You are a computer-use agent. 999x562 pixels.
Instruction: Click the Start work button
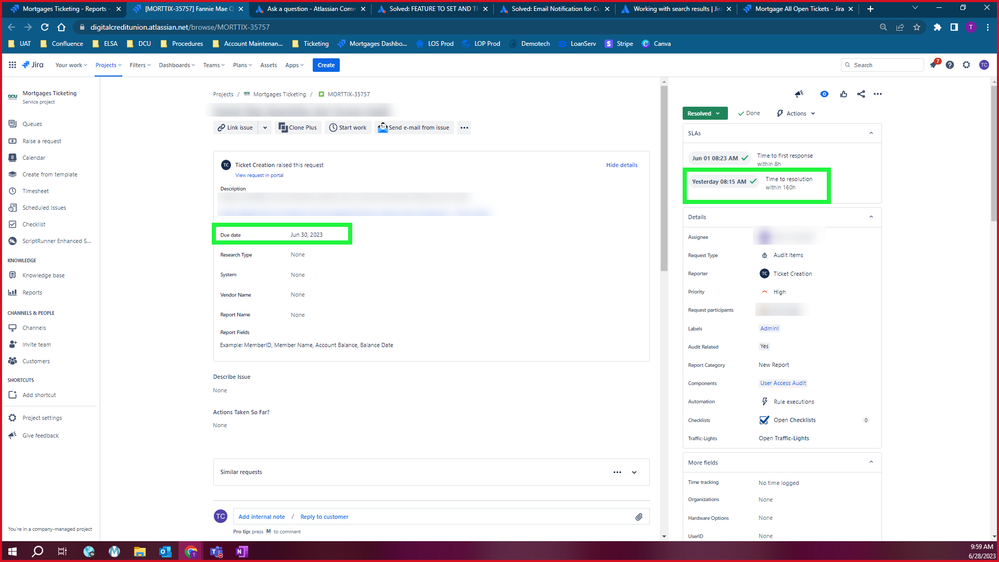tap(348, 127)
